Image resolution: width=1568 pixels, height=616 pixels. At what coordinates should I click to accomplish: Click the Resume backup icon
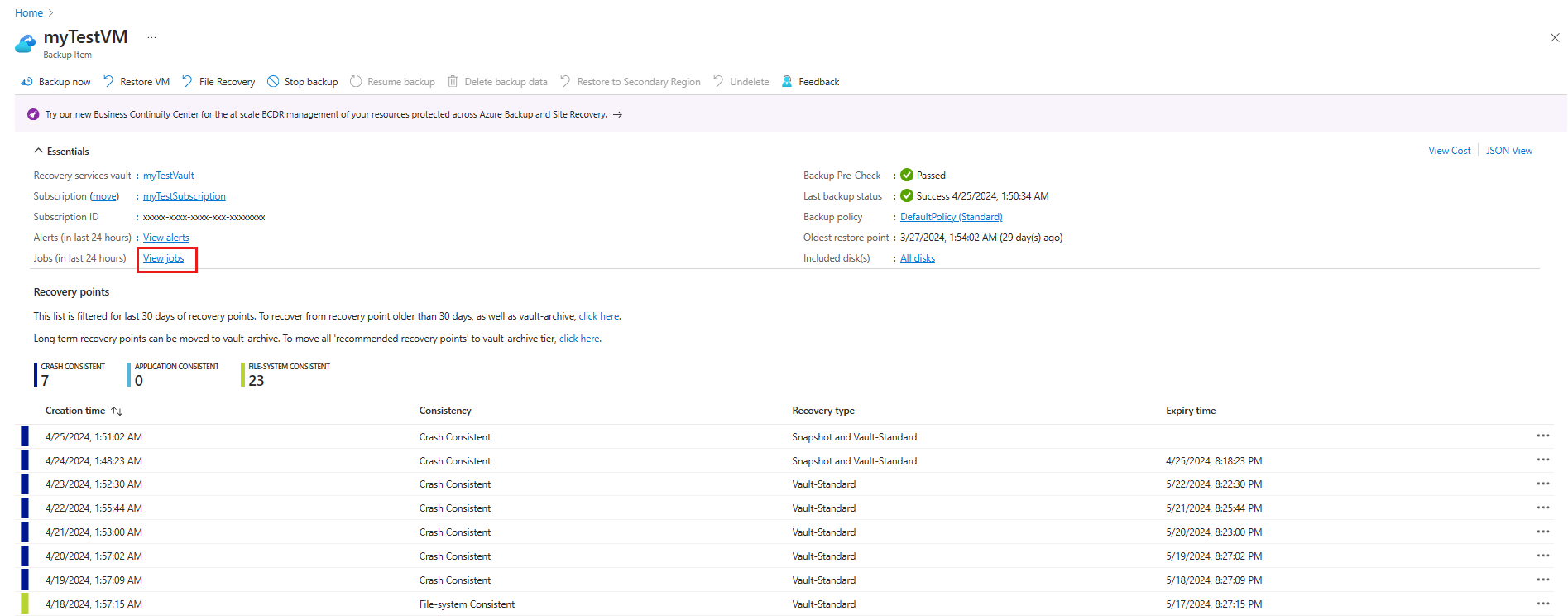tap(356, 81)
